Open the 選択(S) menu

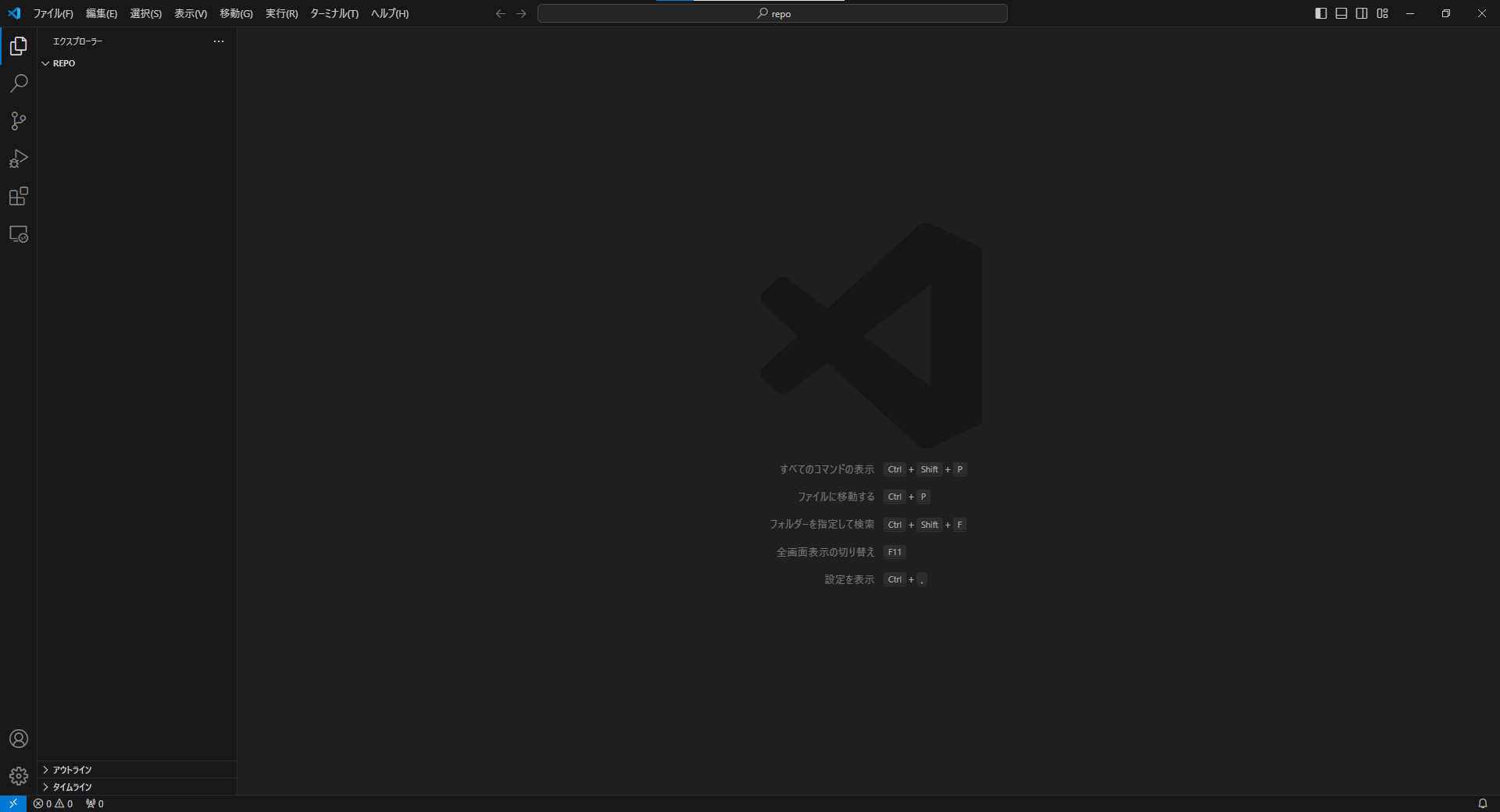[146, 13]
